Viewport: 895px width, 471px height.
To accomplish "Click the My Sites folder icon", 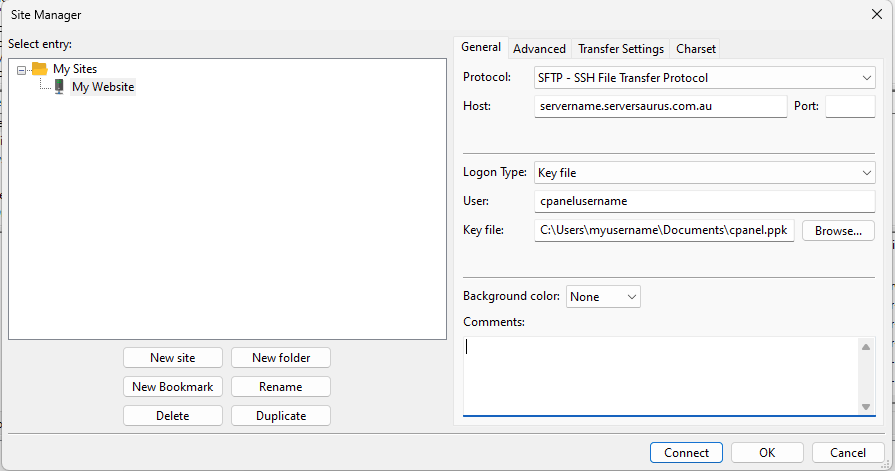I will (x=39, y=69).
